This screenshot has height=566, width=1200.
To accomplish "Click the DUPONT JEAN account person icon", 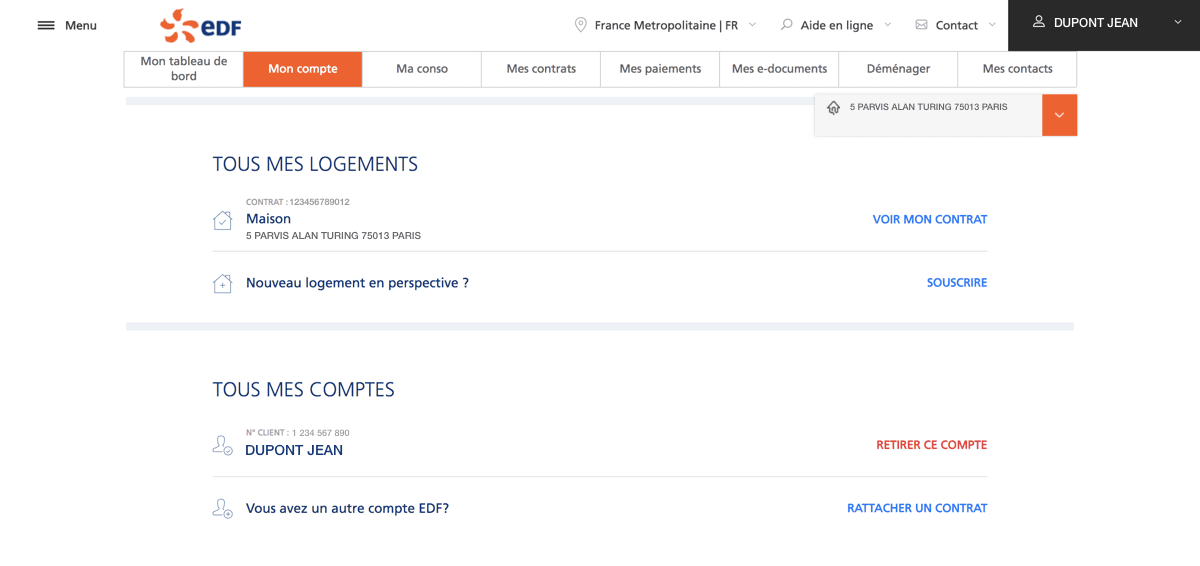I will 222,445.
